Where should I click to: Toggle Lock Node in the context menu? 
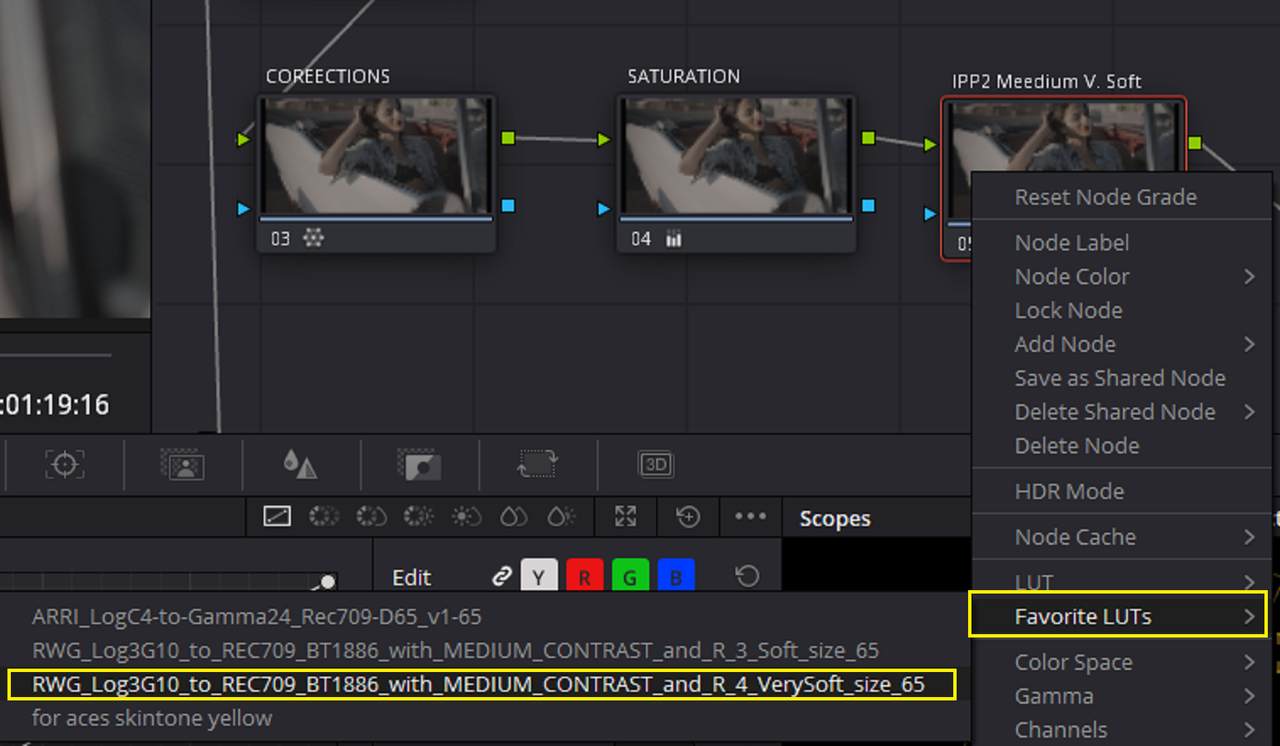[1122, 310]
